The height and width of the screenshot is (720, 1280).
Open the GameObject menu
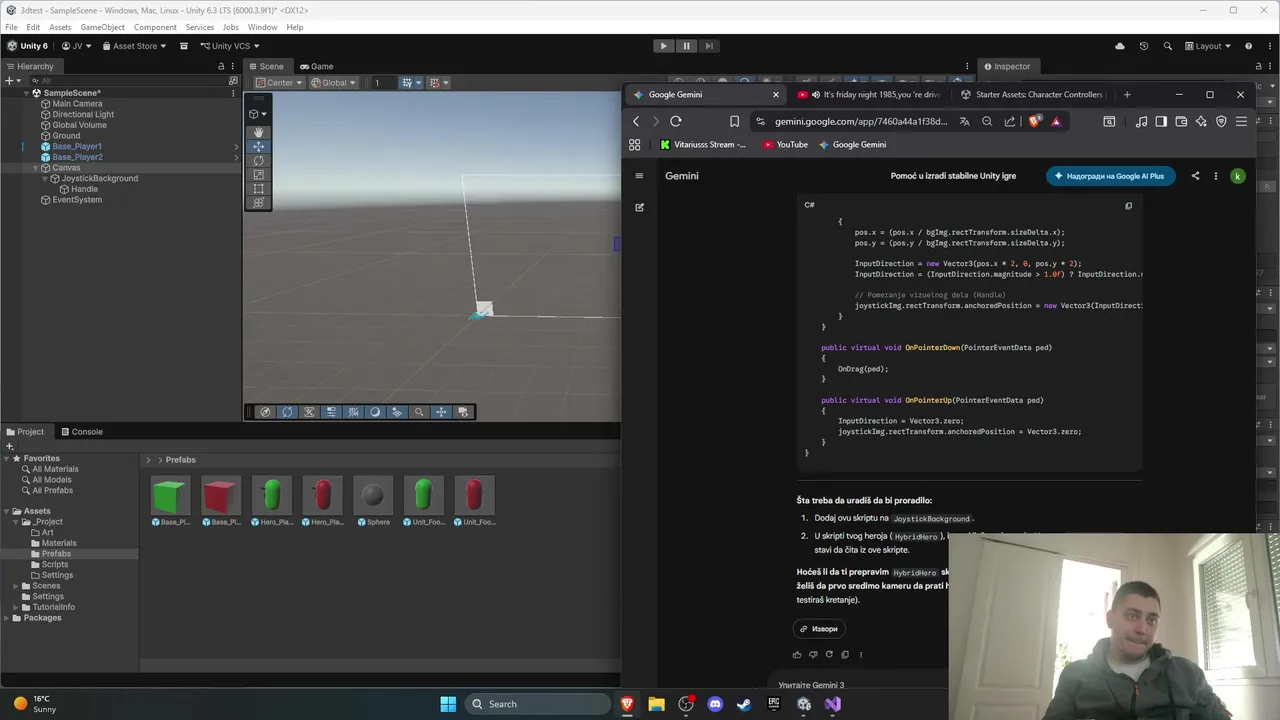100,27
